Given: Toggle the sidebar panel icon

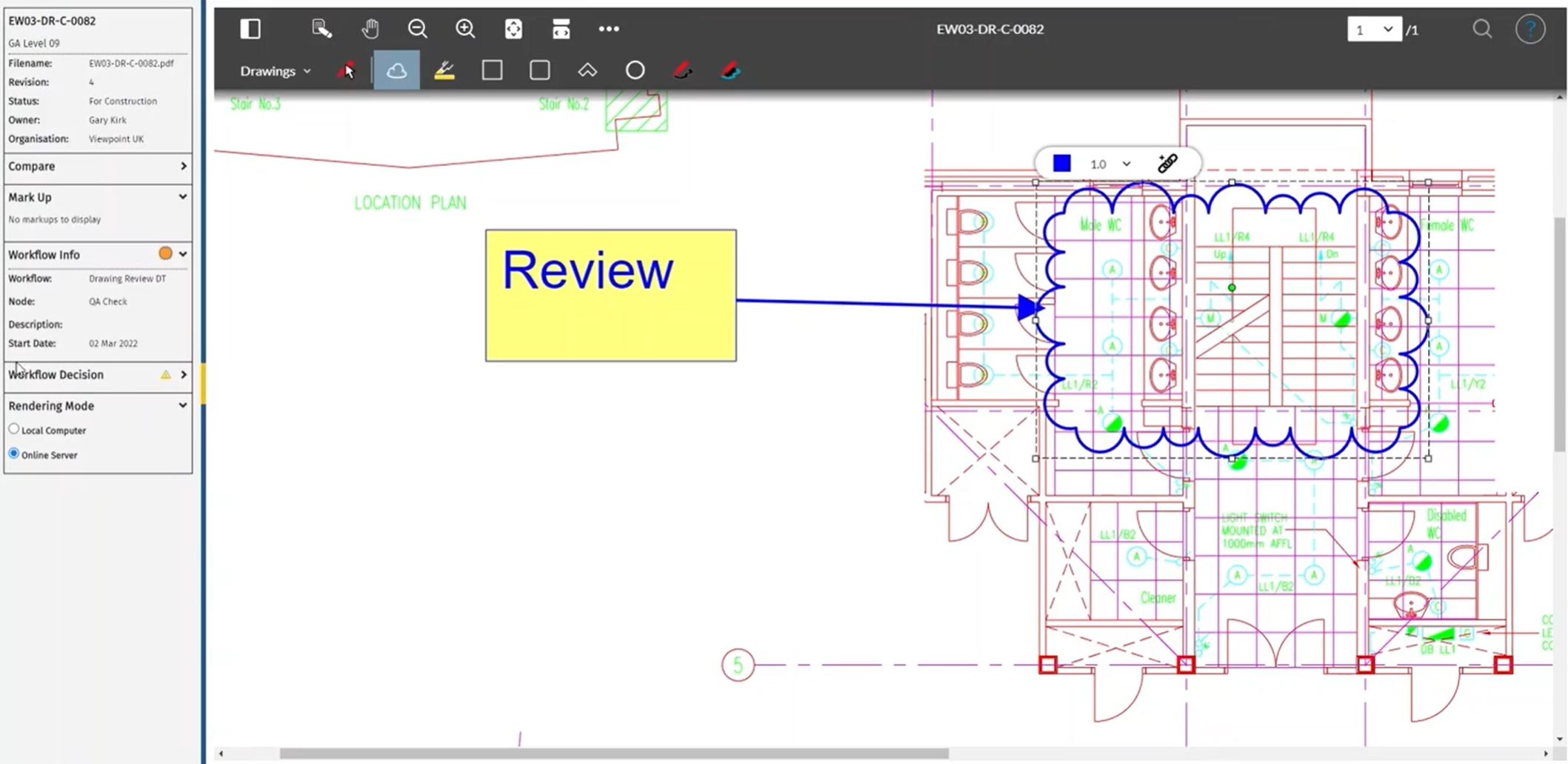Looking at the screenshot, I should coord(250,29).
